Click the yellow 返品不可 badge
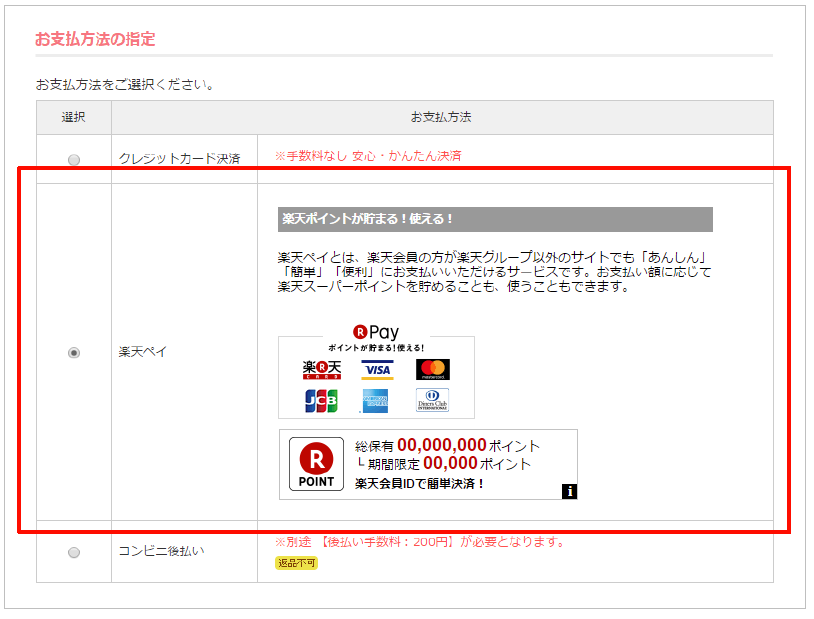 (296, 563)
